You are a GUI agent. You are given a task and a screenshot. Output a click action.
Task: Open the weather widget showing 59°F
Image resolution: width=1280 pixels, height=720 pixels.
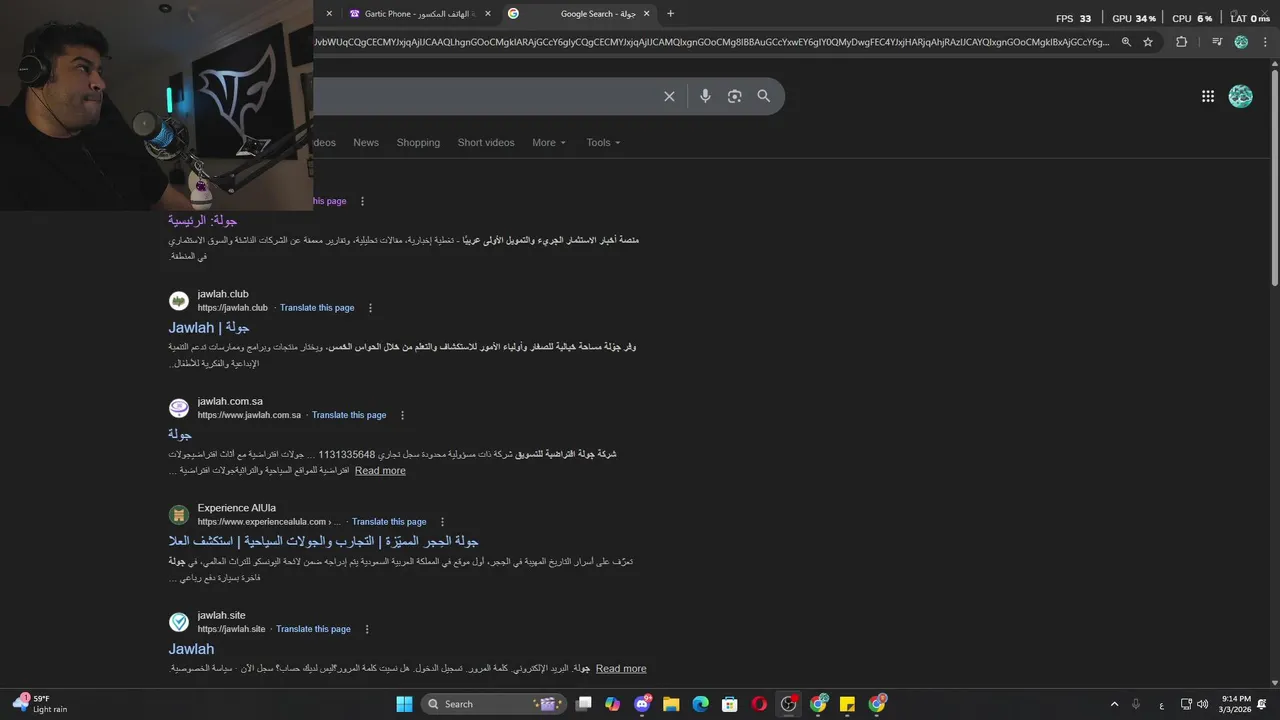pos(42,704)
